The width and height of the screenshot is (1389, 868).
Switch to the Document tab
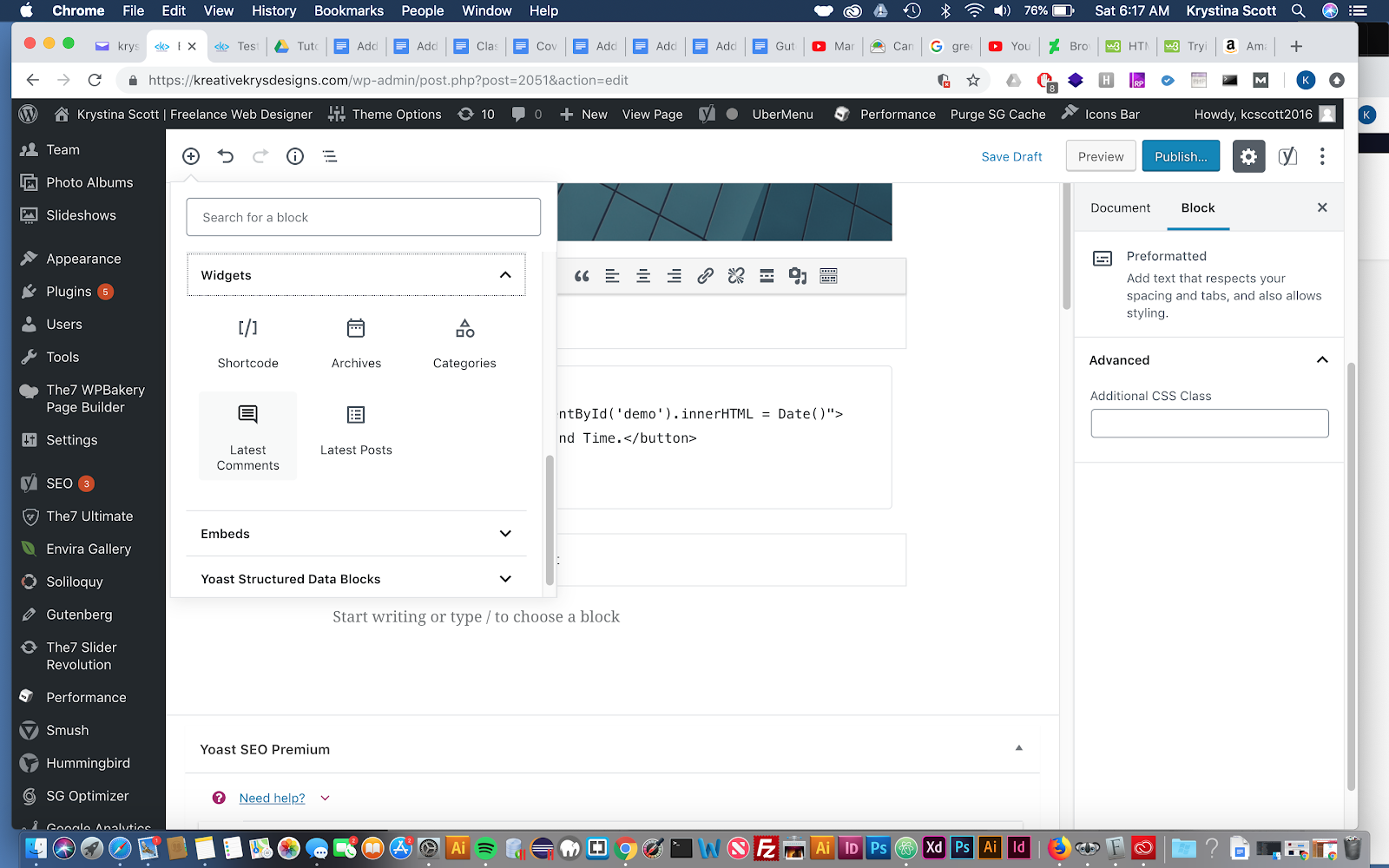tap(1120, 208)
